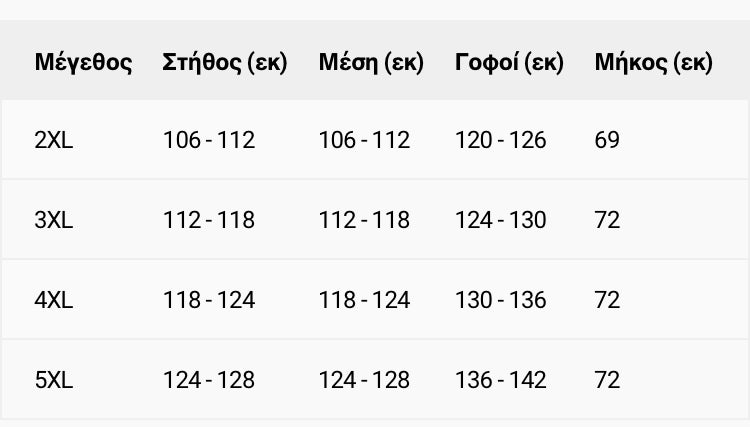Click 2XL chest value 106 - 112
The width and height of the screenshot is (750, 427).
pos(209,140)
